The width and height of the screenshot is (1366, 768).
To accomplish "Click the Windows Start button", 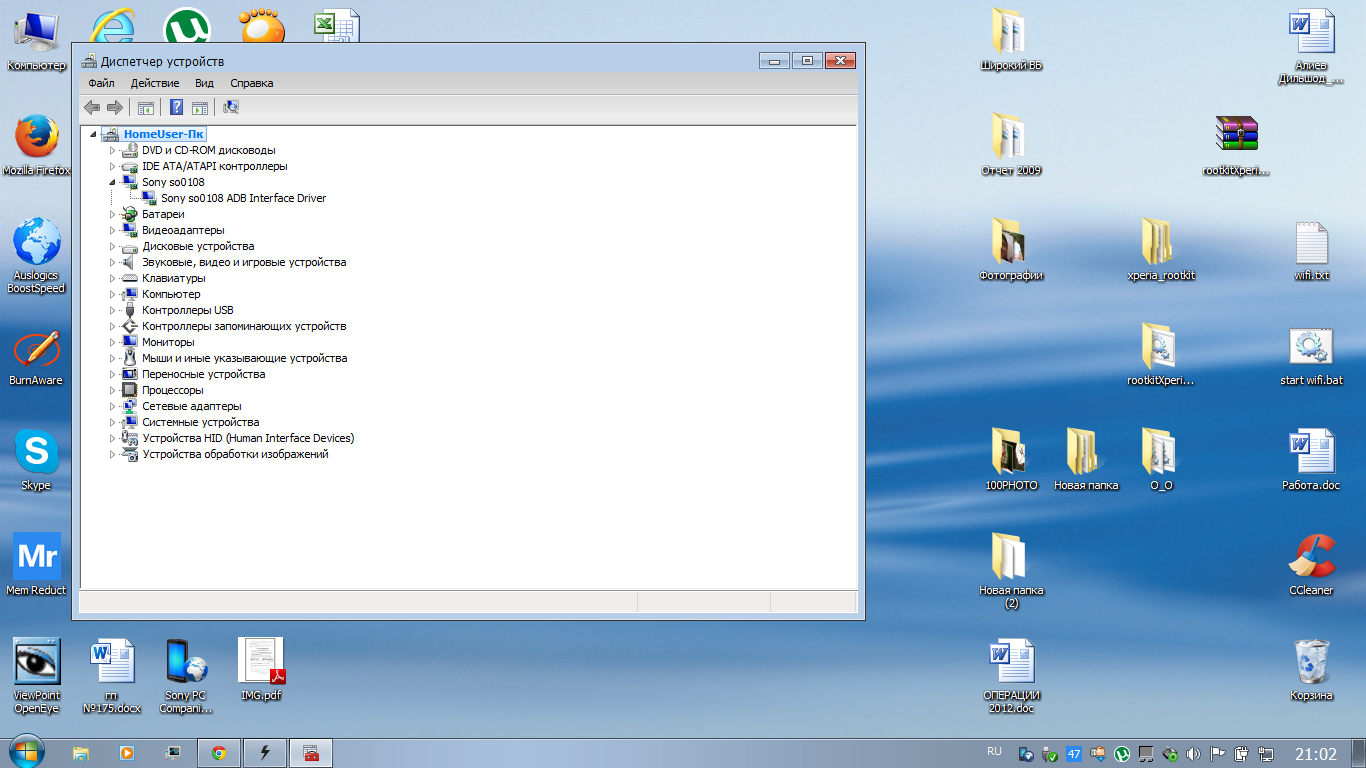I will 26,751.
